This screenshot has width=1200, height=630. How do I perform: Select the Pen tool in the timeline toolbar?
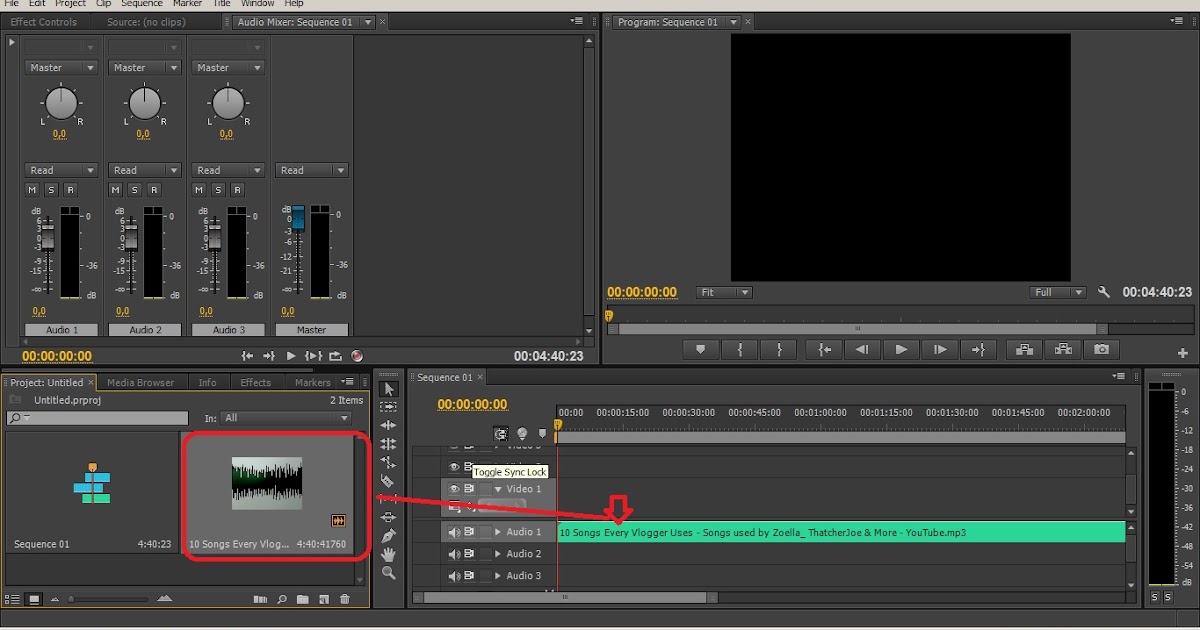click(x=388, y=534)
